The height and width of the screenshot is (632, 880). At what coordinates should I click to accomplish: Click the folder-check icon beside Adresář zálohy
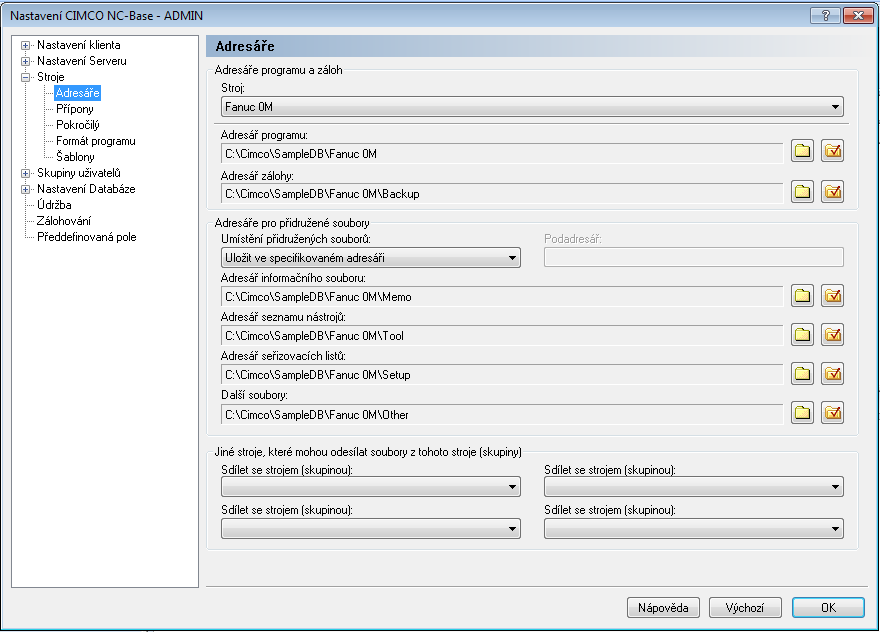click(x=833, y=192)
